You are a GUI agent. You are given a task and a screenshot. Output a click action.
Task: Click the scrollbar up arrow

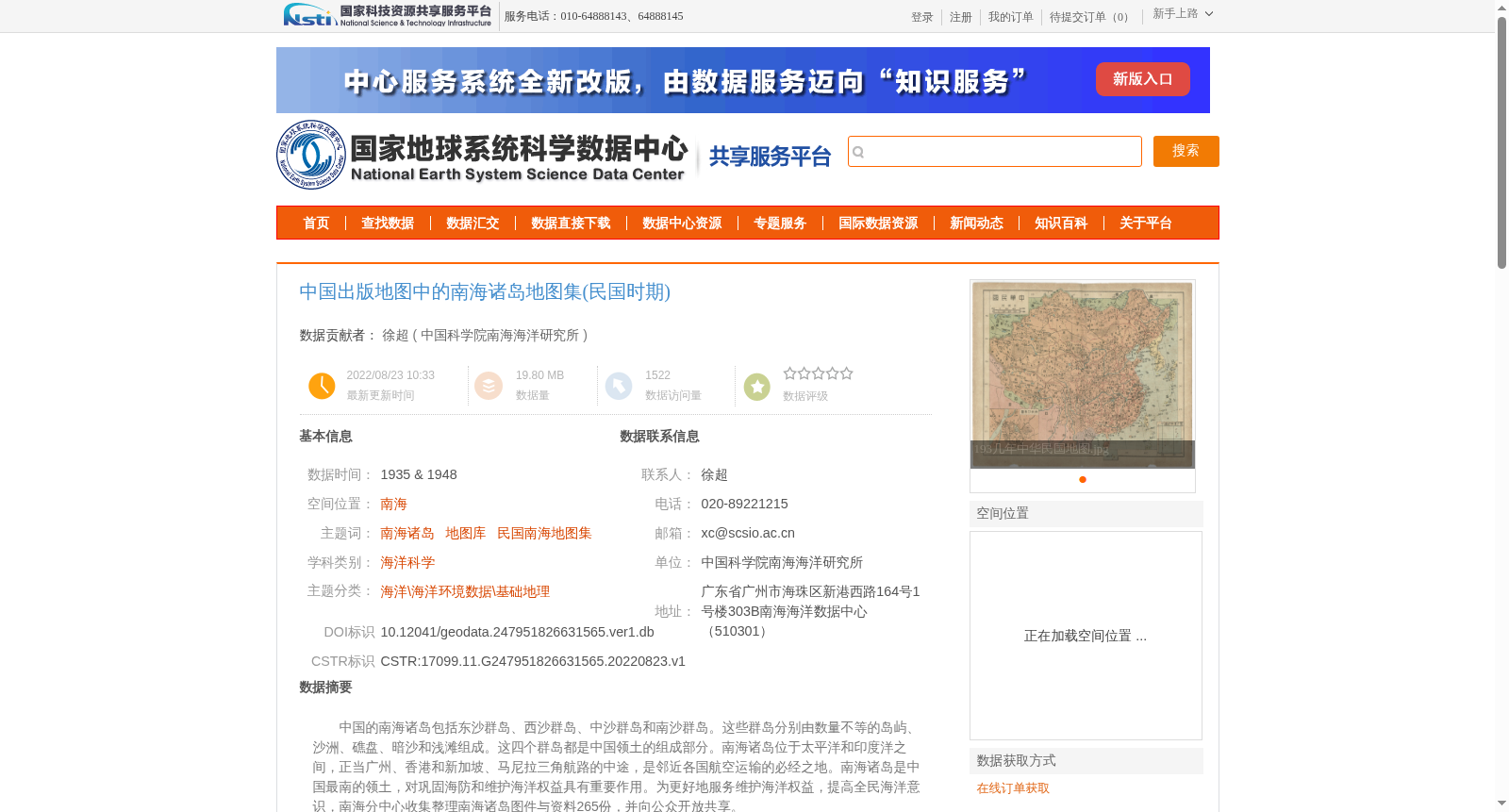tap(1501, 7)
